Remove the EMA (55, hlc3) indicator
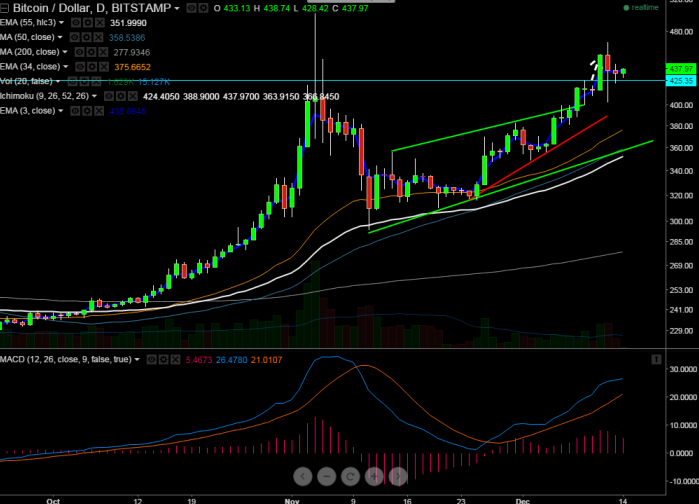This screenshot has width=699, height=504. 100,23
